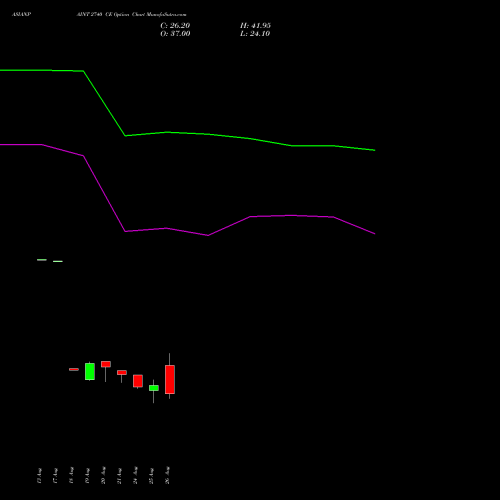
Task: Click the open value O: 37.00
Action: click(175, 34)
